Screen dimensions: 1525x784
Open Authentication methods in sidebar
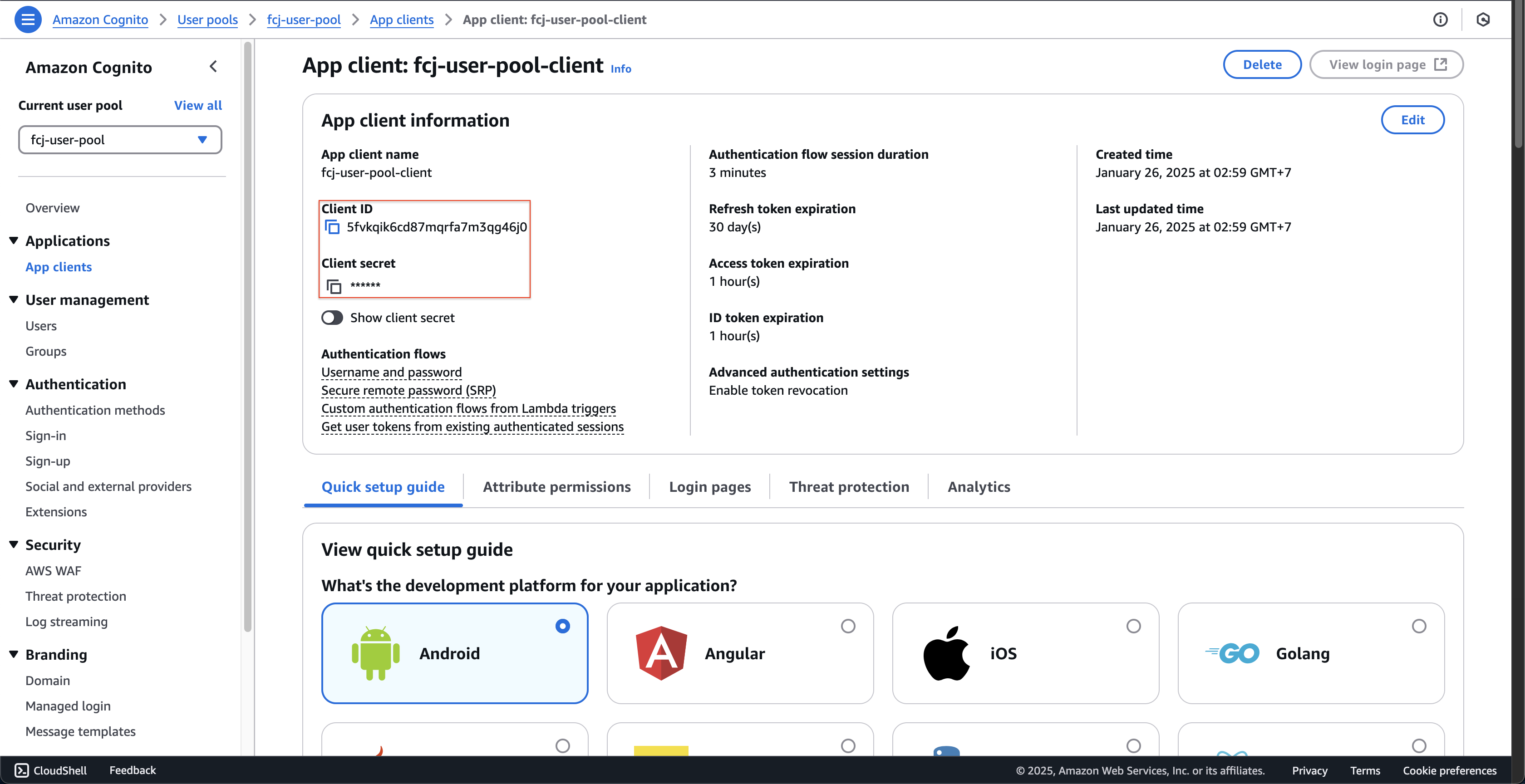point(95,410)
